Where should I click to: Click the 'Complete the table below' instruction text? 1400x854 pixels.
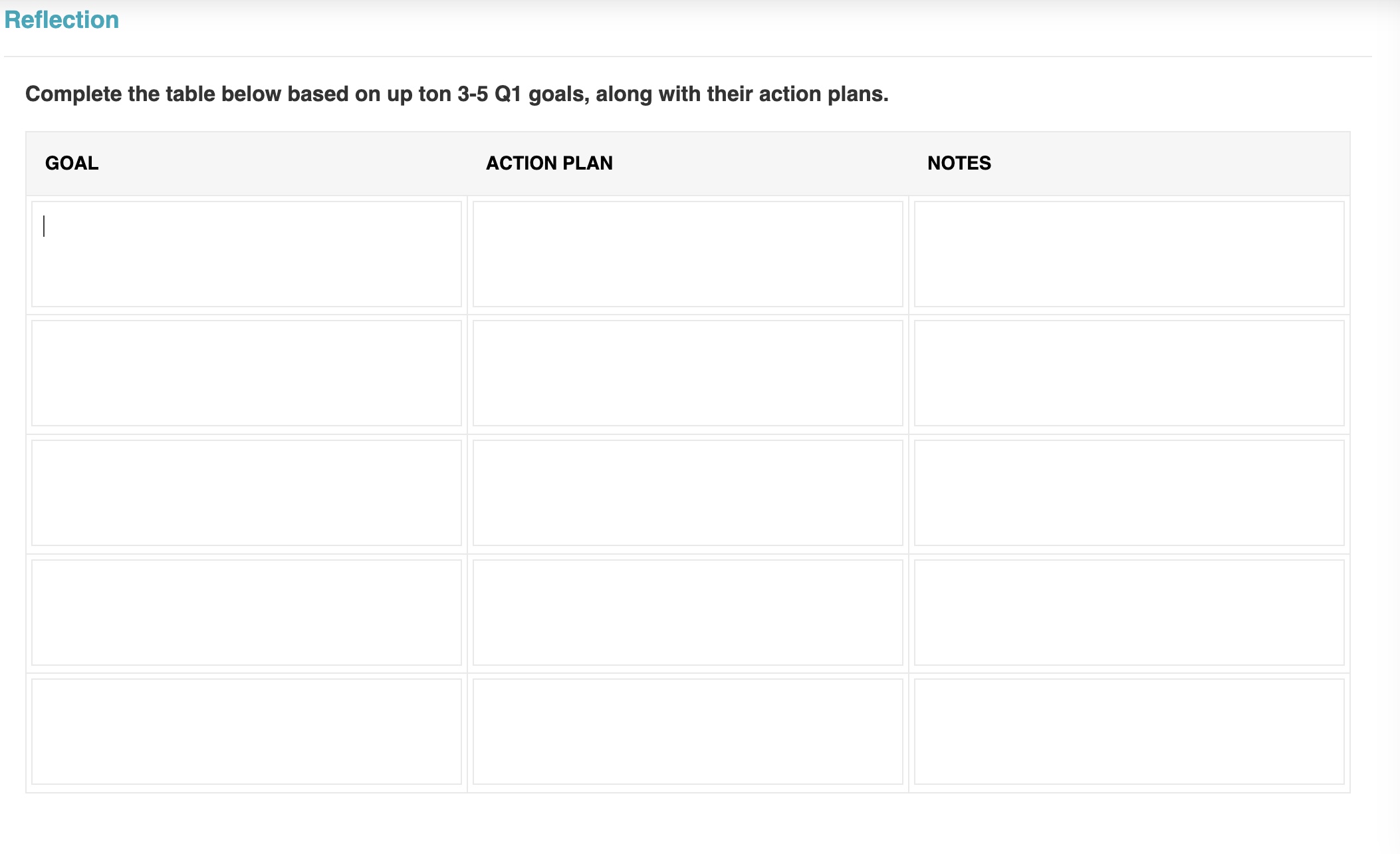[x=456, y=94]
